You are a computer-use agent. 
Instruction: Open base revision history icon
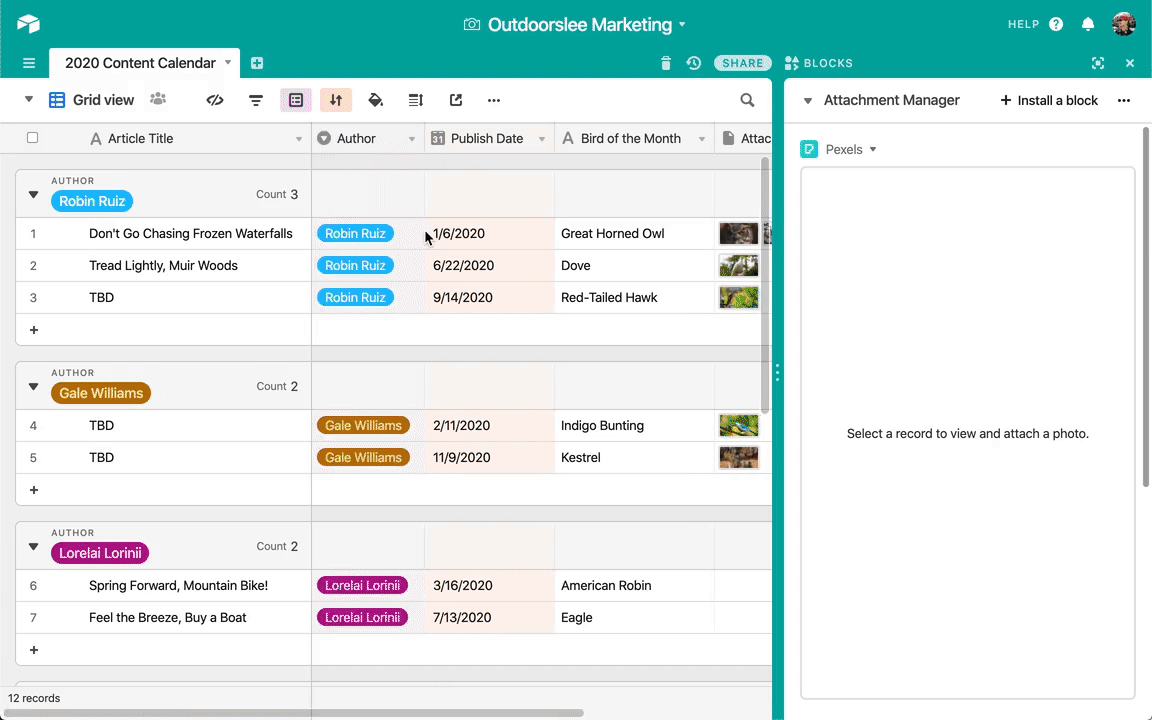click(x=694, y=63)
